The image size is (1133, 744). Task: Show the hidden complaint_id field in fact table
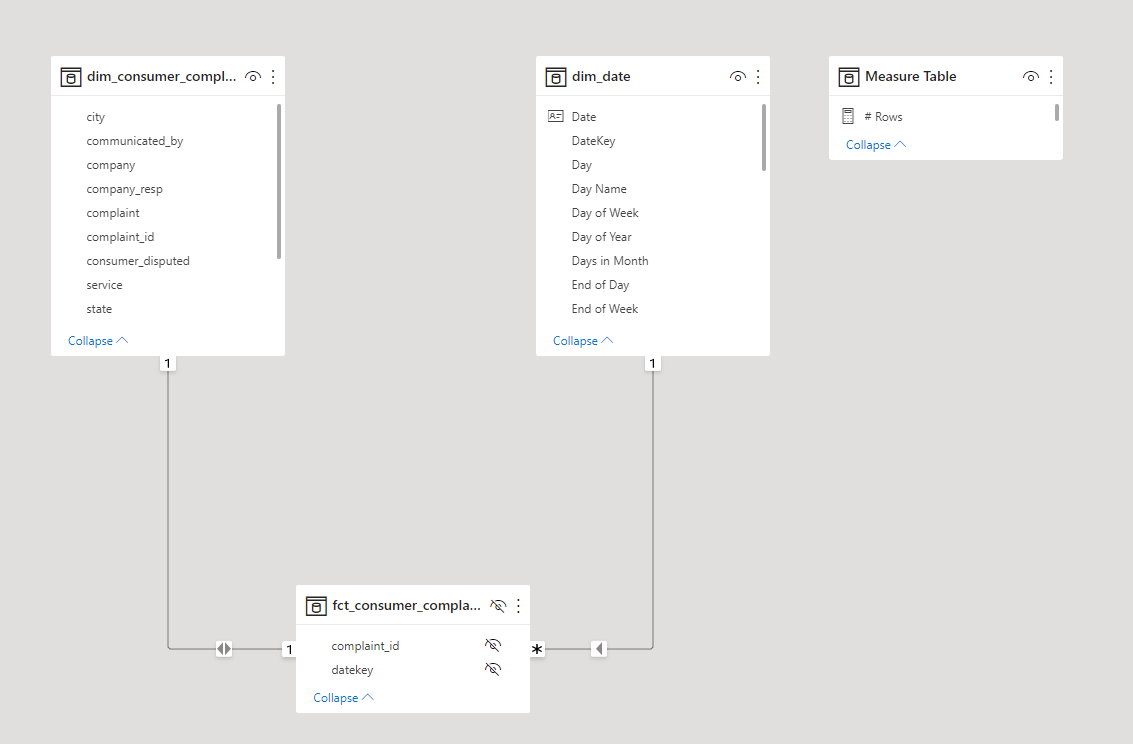click(x=492, y=646)
